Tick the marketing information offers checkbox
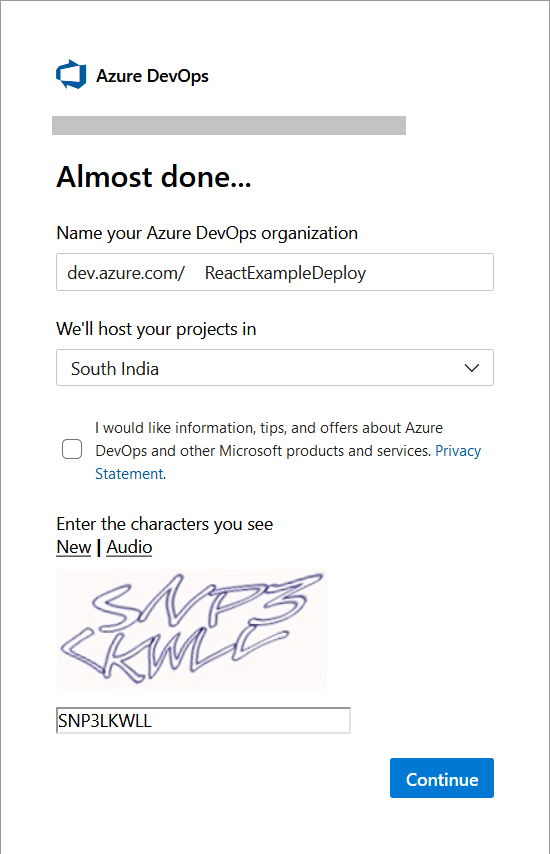This screenshot has height=854, width=550. point(72,449)
